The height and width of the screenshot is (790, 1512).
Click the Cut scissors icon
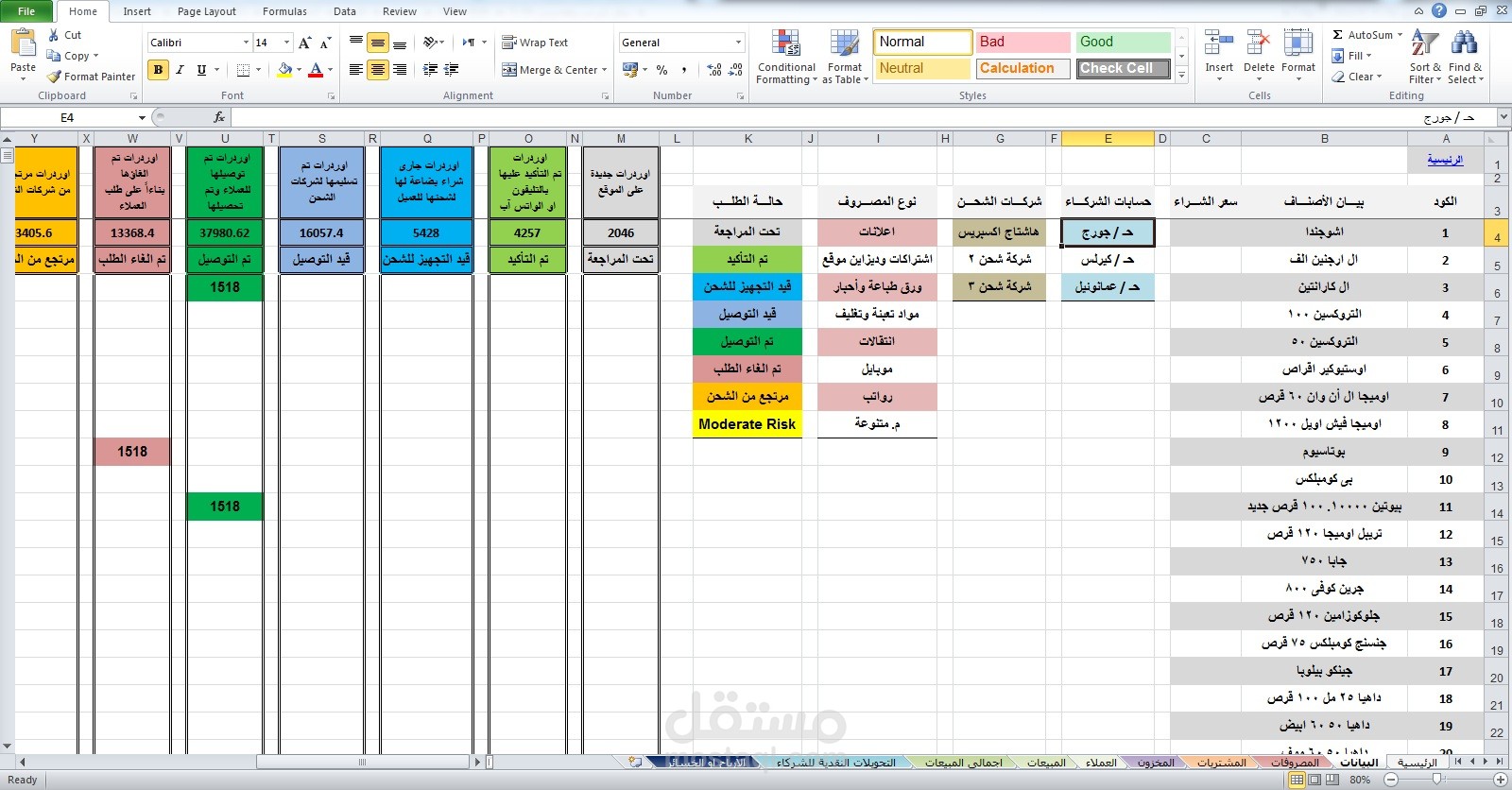54,35
